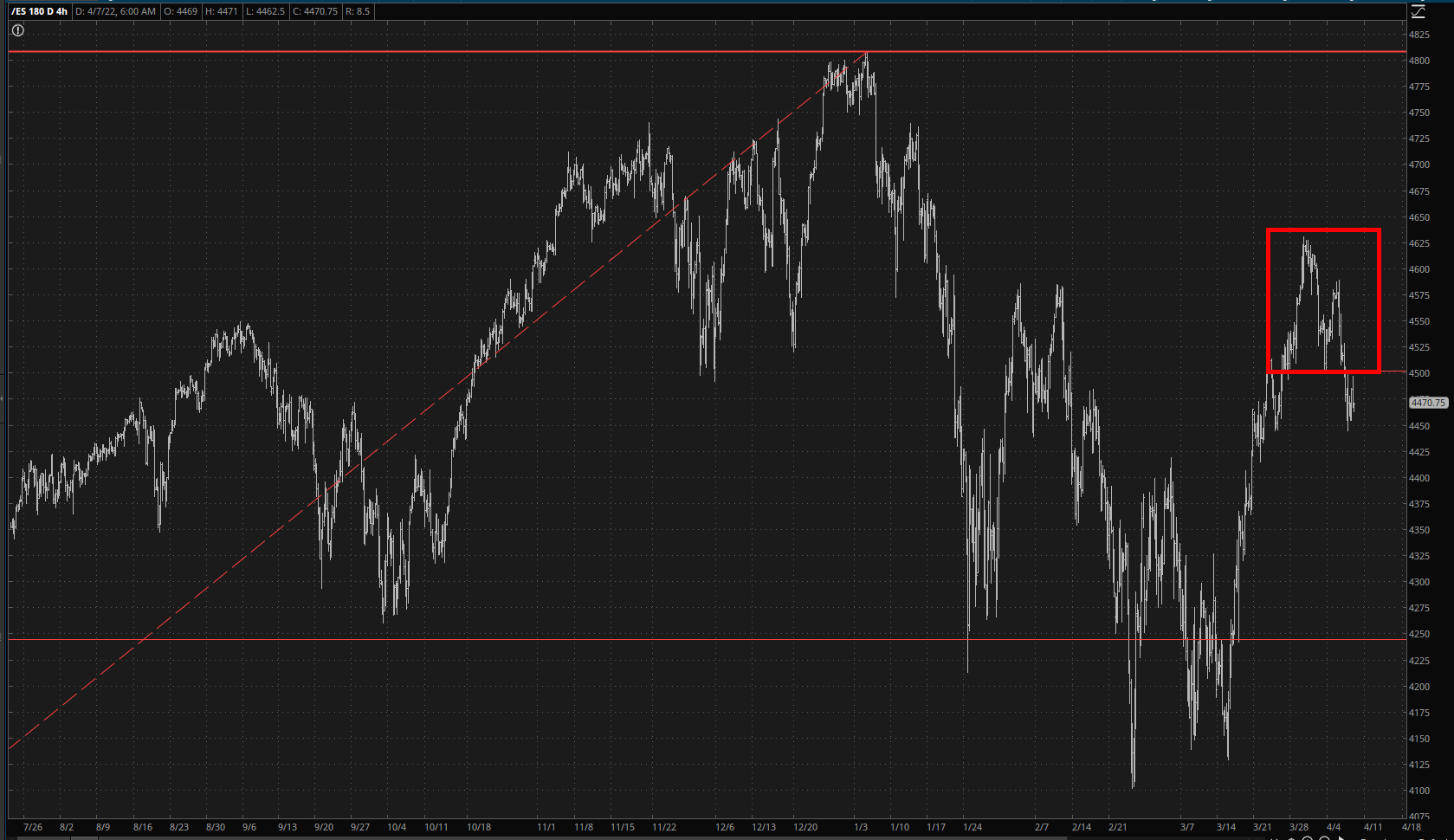Click the date and time field in the header
This screenshot has height=840, width=1454.
tap(116, 11)
